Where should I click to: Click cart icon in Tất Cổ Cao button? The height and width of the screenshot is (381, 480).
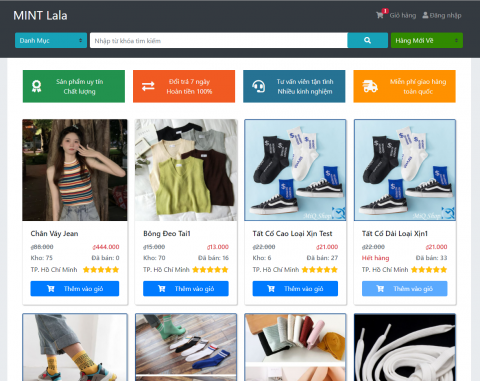271,289
